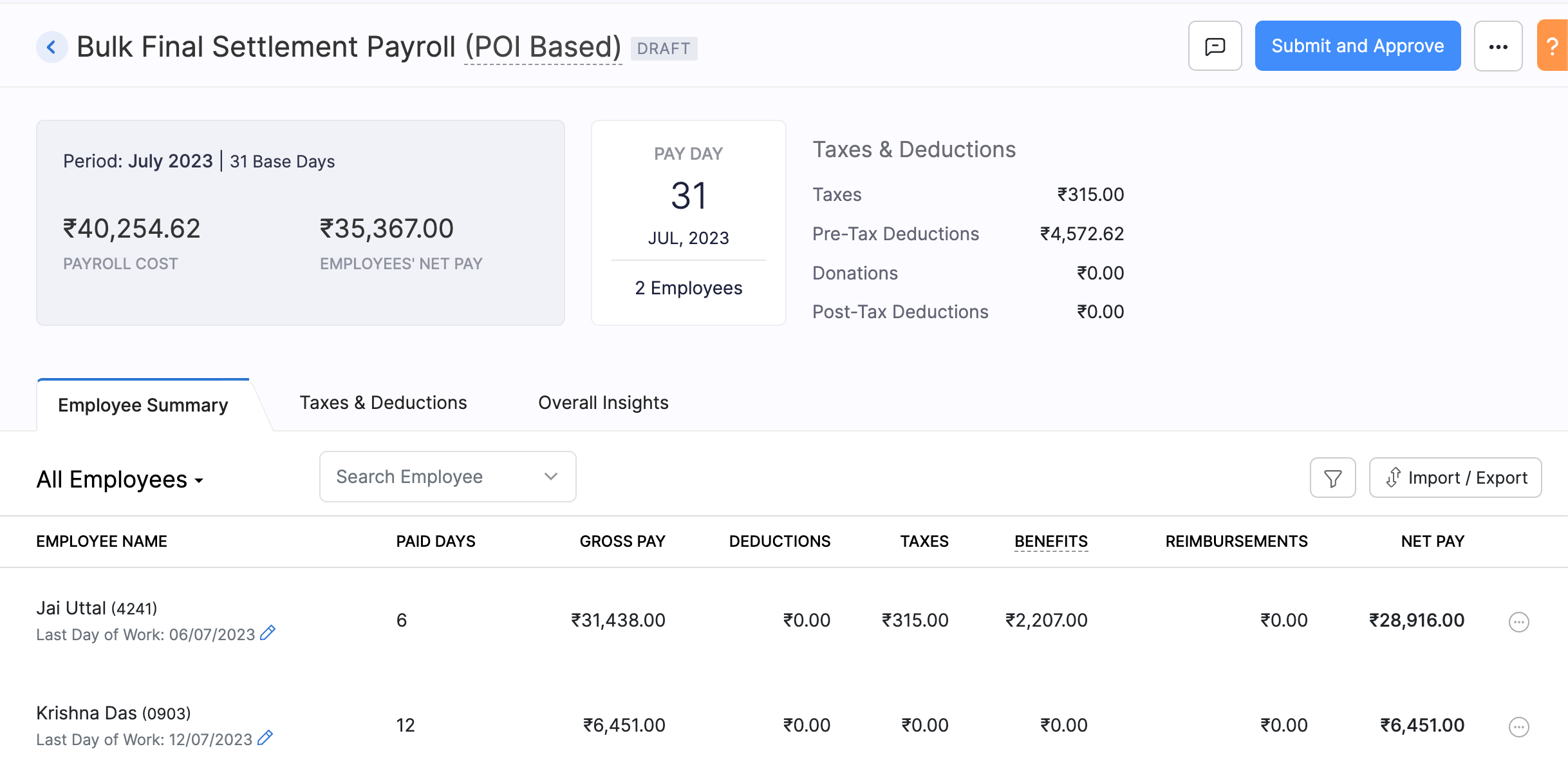Open the filter options icon
1568x778 pixels.
coord(1332,477)
